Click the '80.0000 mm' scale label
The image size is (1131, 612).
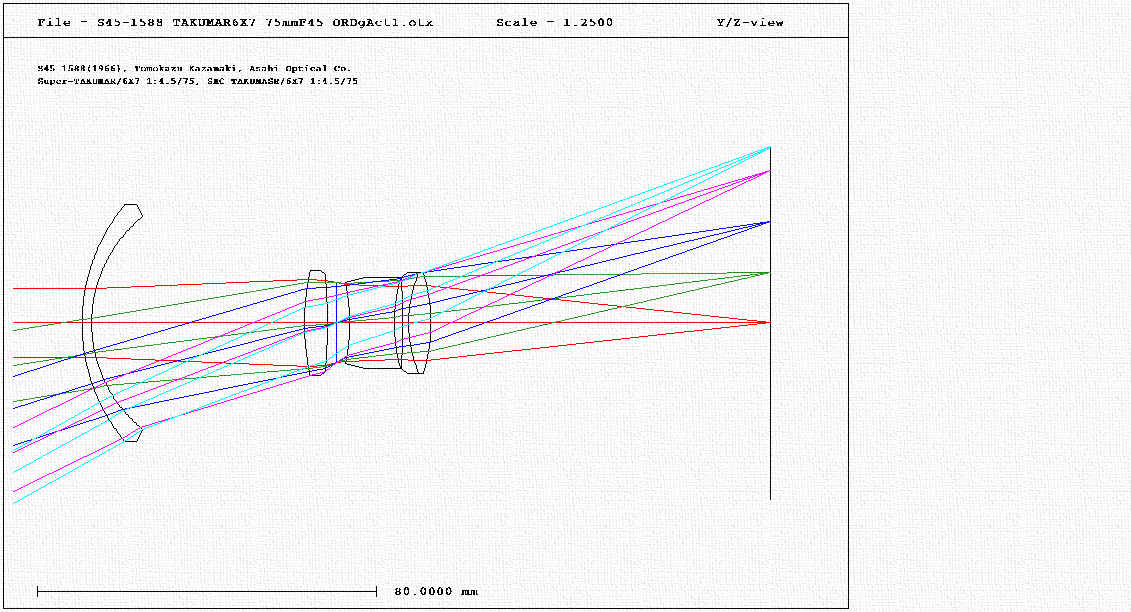point(436,591)
